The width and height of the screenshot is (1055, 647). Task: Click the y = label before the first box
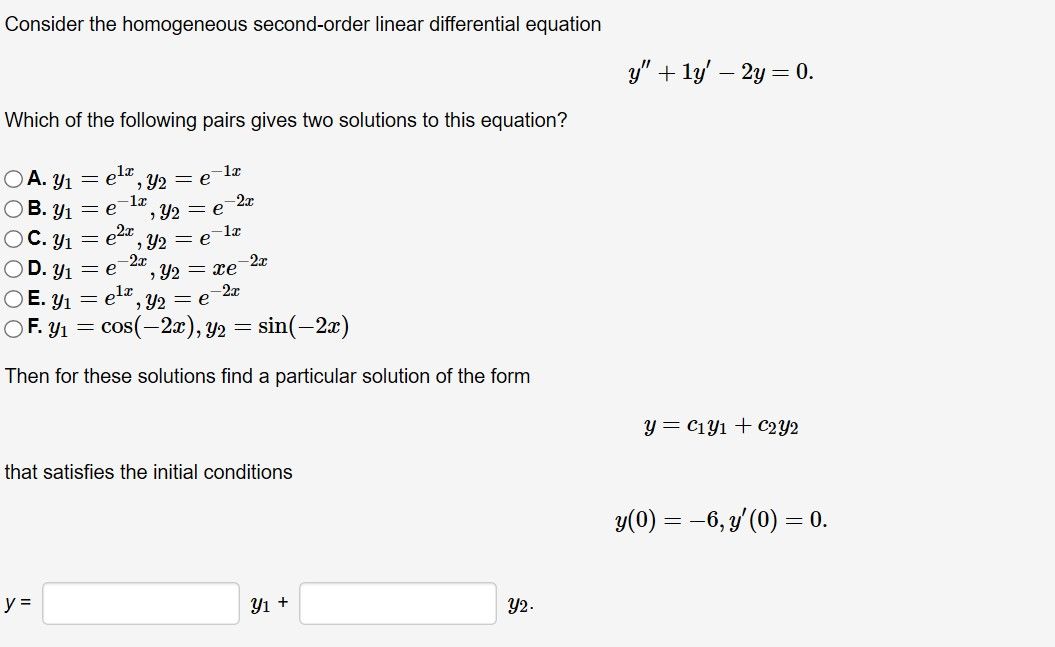16,604
